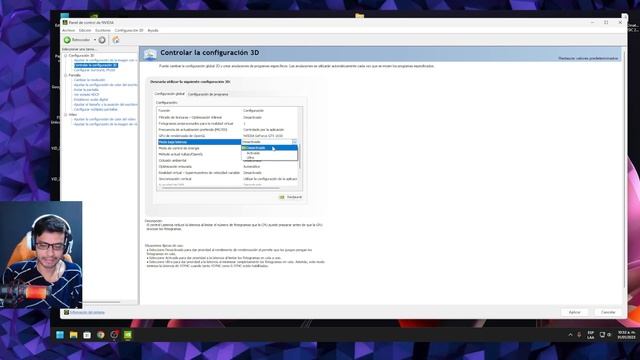Click the settings list horizontal scrollbar
Viewport: 640px width, 360px height.
tap(220, 188)
